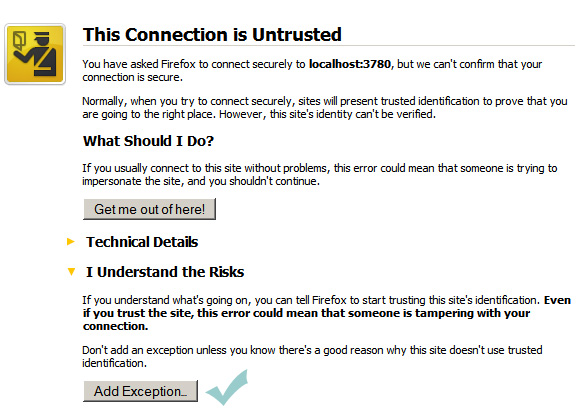
Task: Click the What Should I Do? heading
Action: [149, 141]
